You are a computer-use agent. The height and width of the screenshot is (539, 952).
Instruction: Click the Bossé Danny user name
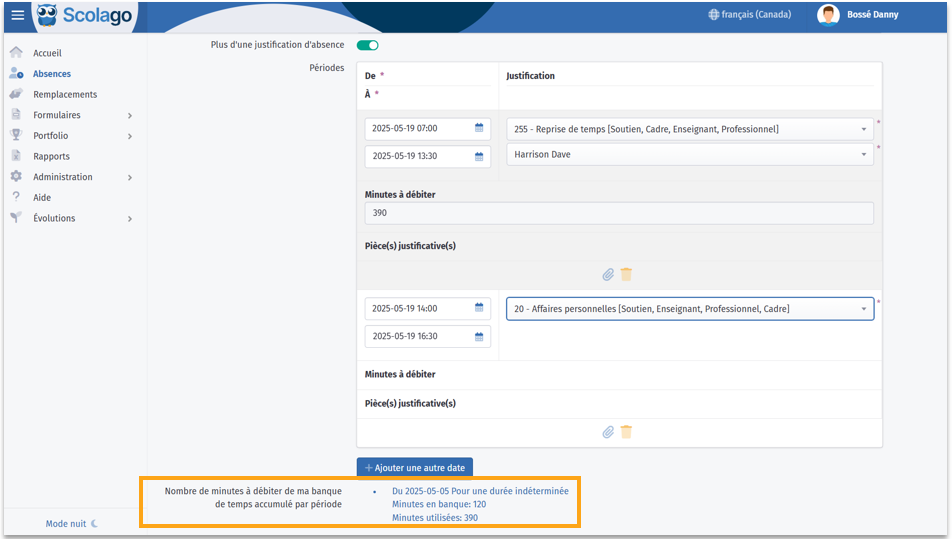[872, 15]
